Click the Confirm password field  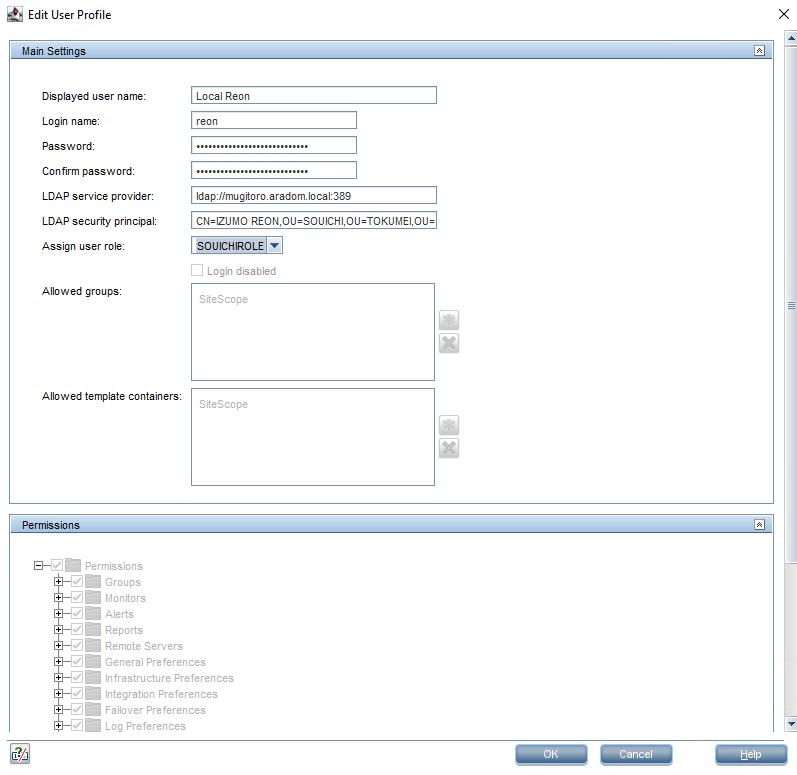pos(274,170)
